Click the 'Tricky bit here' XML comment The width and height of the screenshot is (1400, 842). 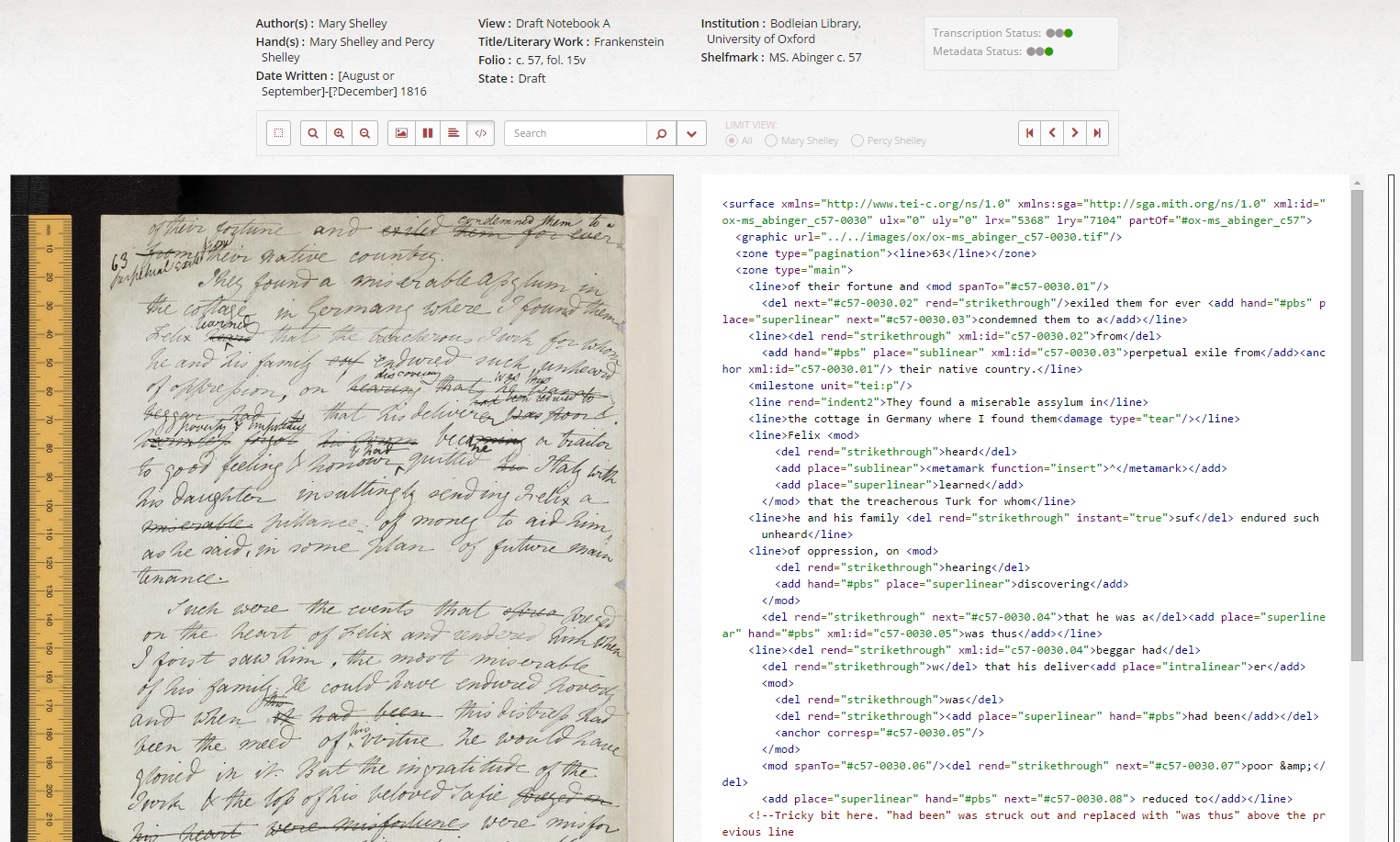(1024, 824)
